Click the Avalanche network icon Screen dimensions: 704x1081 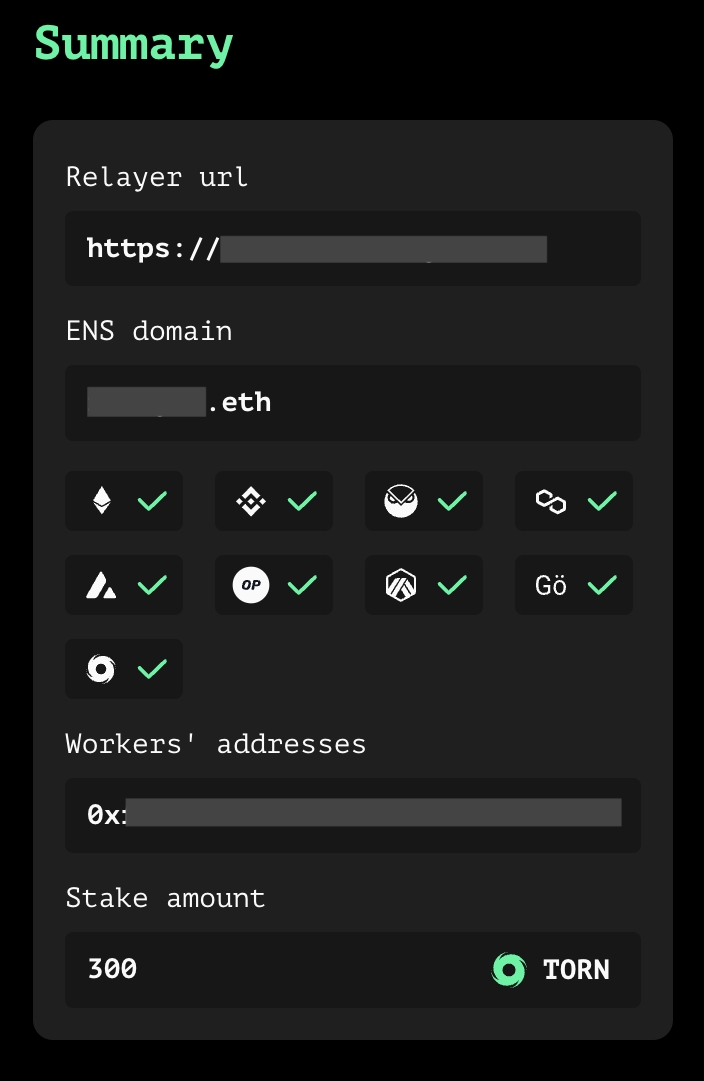coord(101,585)
